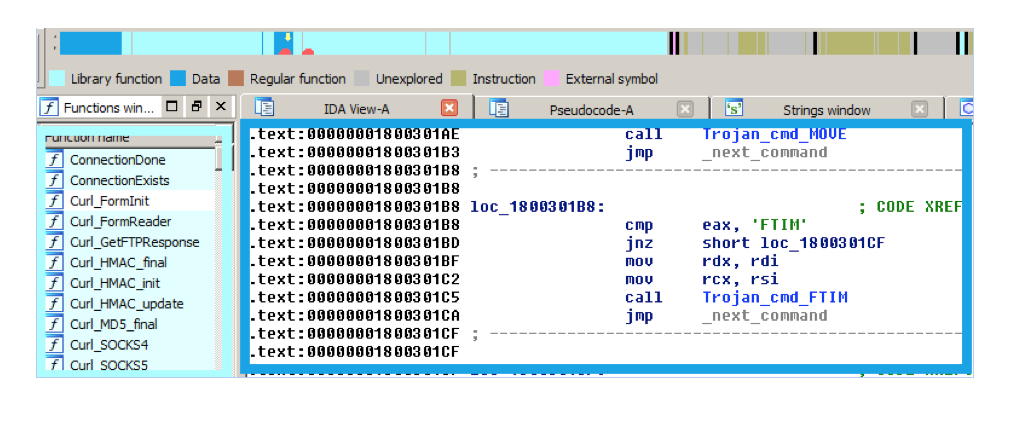1009x428 pixels.
Task: Click function icon beside ConnectionDone
Action: pyautogui.click(x=54, y=159)
